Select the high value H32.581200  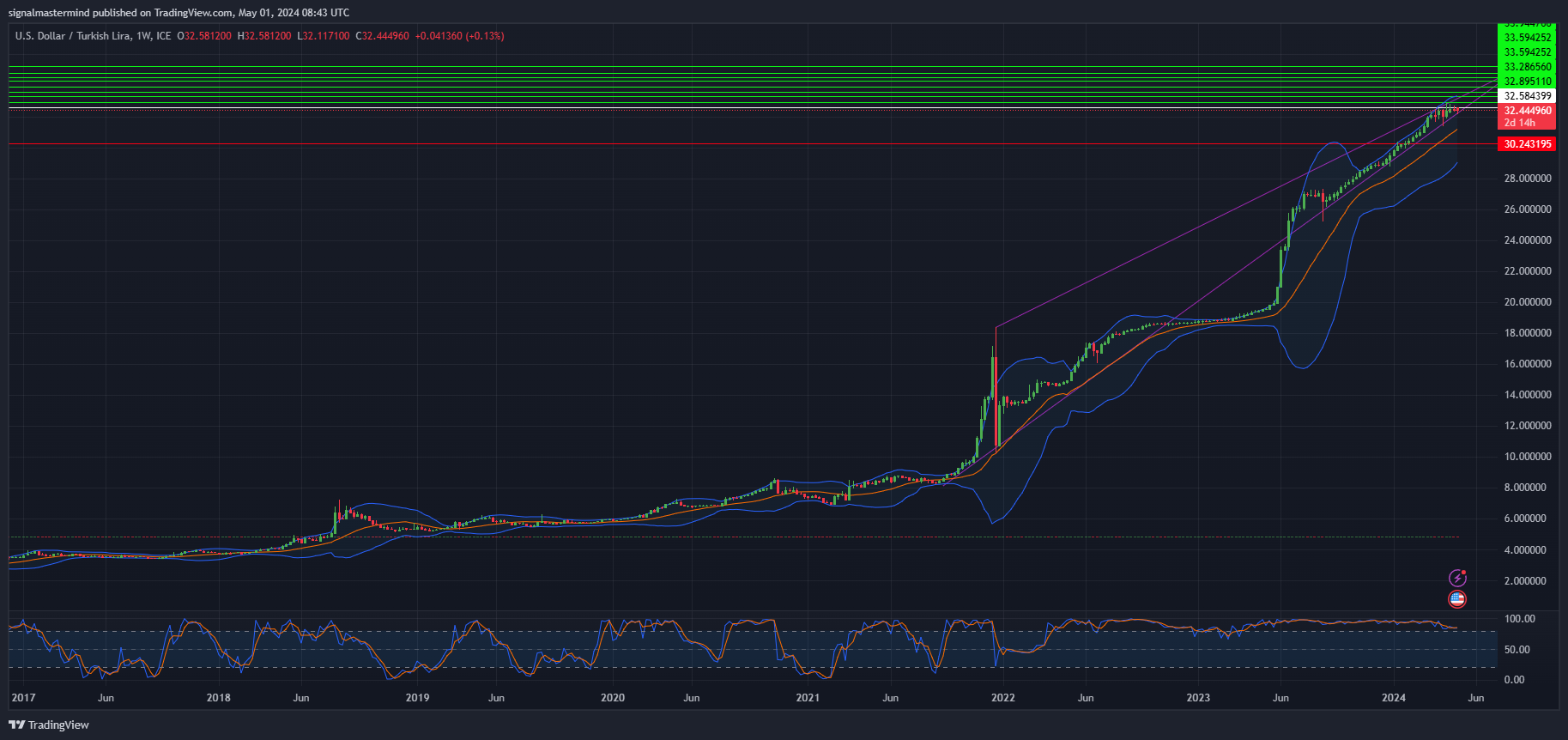[x=264, y=36]
